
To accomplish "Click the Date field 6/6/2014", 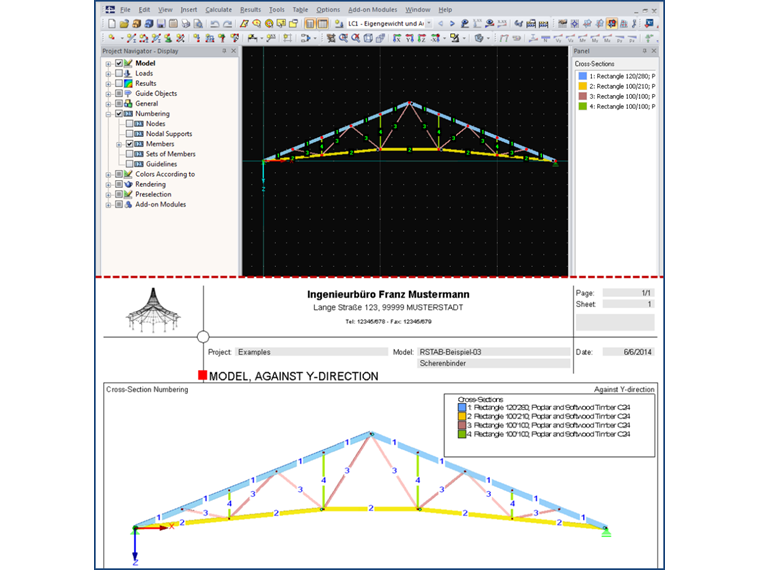I will 628,352.
